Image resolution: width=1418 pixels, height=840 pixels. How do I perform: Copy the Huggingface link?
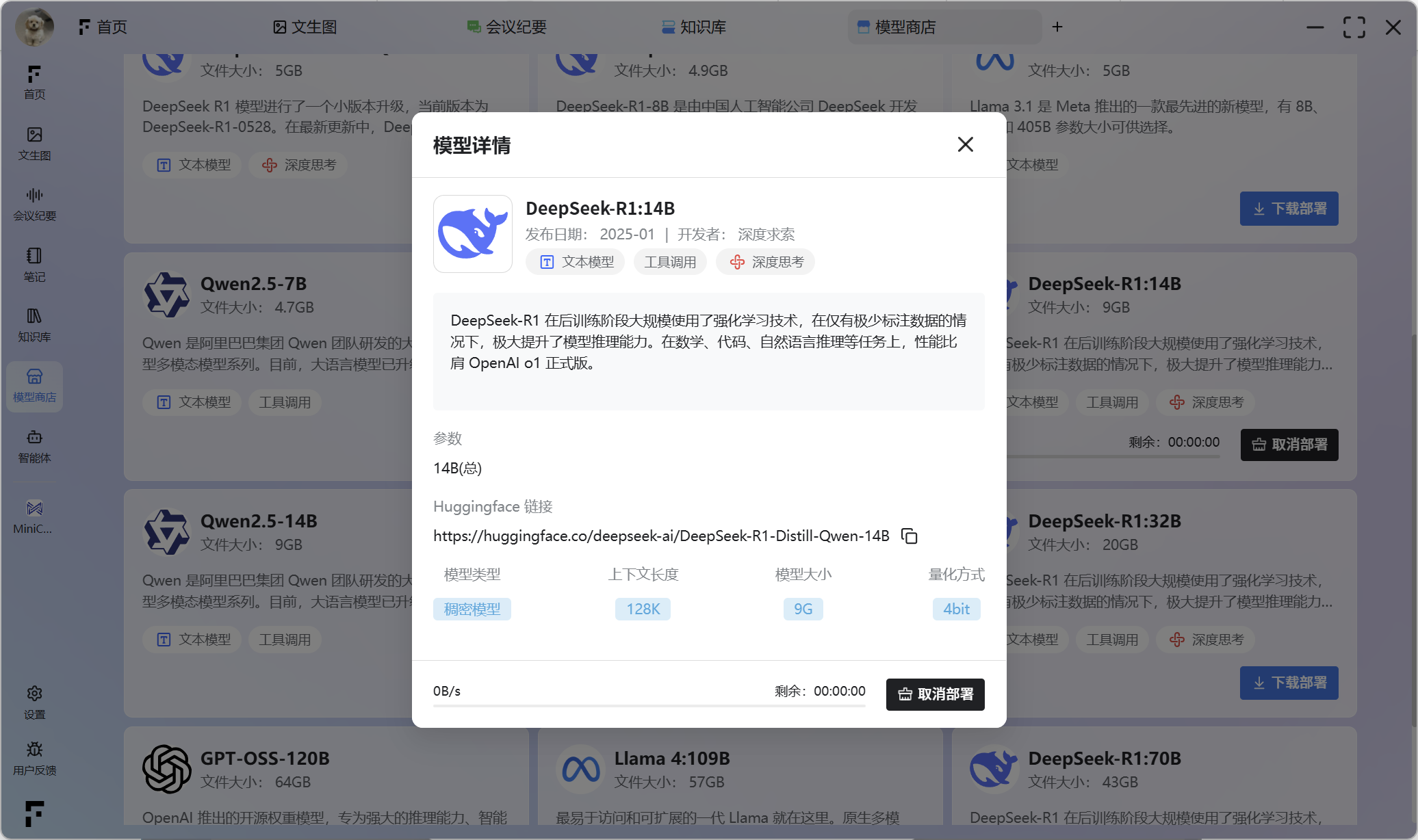(x=909, y=536)
